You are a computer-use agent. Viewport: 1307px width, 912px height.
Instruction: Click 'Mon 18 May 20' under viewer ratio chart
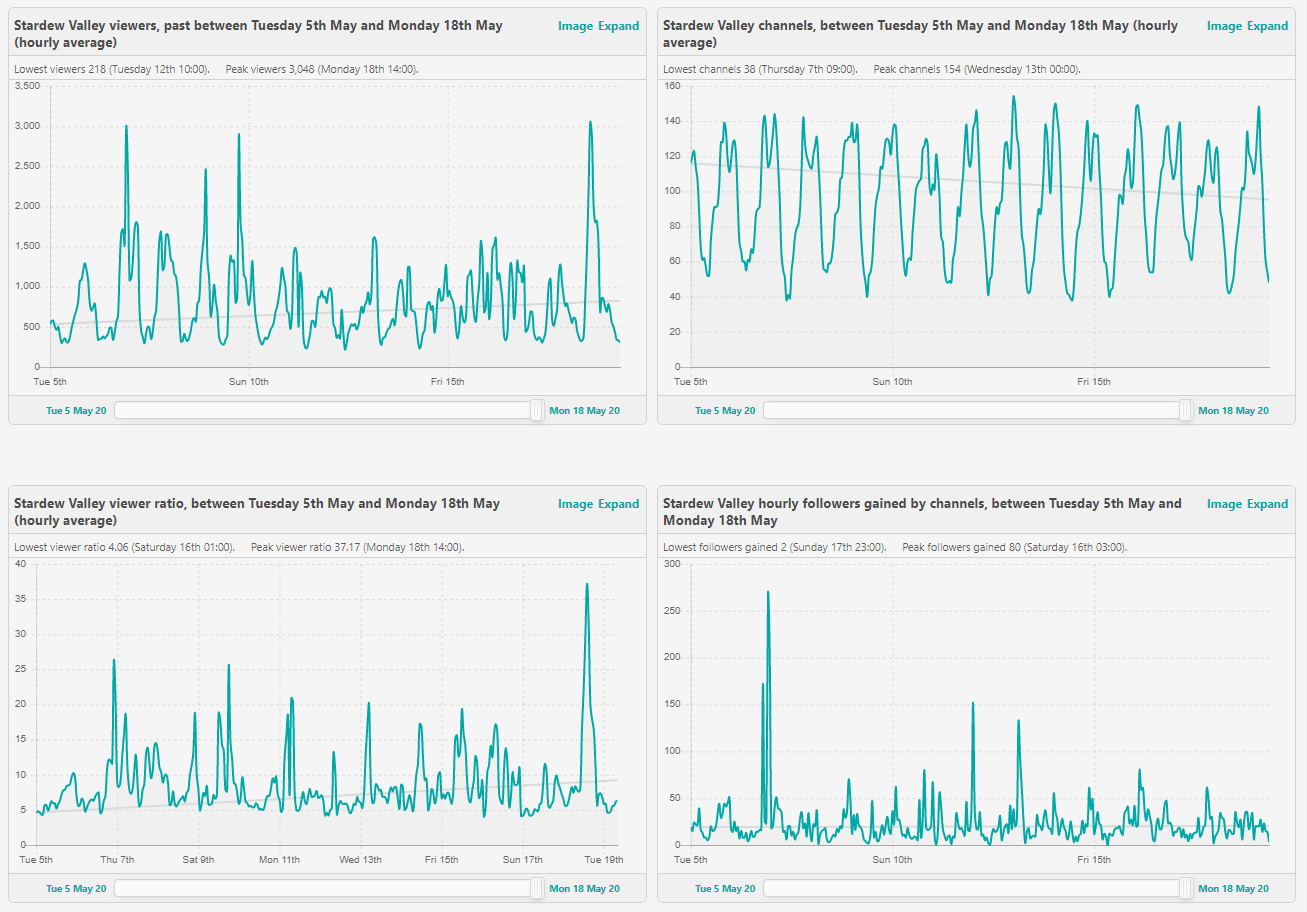click(584, 889)
